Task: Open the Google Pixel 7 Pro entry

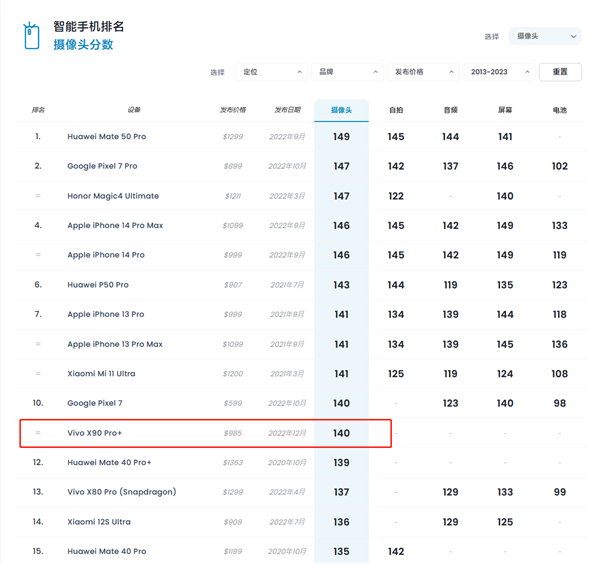Action: [102, 167]
